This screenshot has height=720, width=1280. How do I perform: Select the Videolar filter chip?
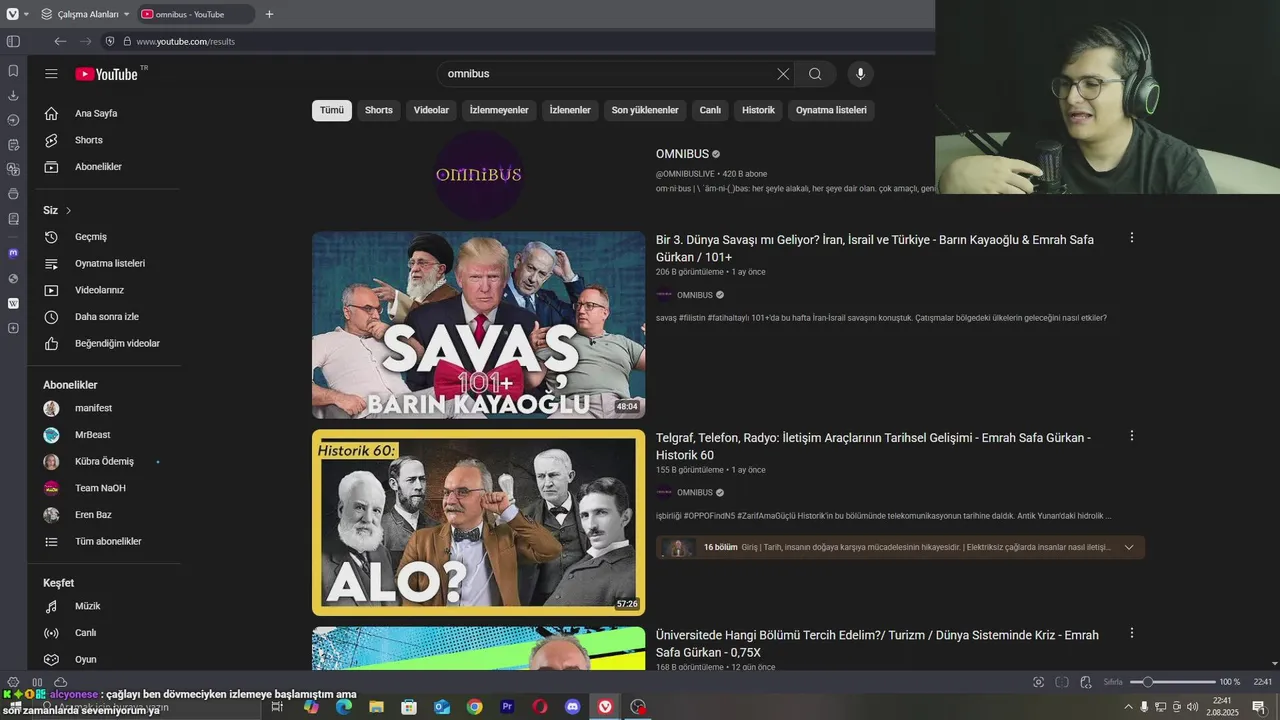pos(431,110)
